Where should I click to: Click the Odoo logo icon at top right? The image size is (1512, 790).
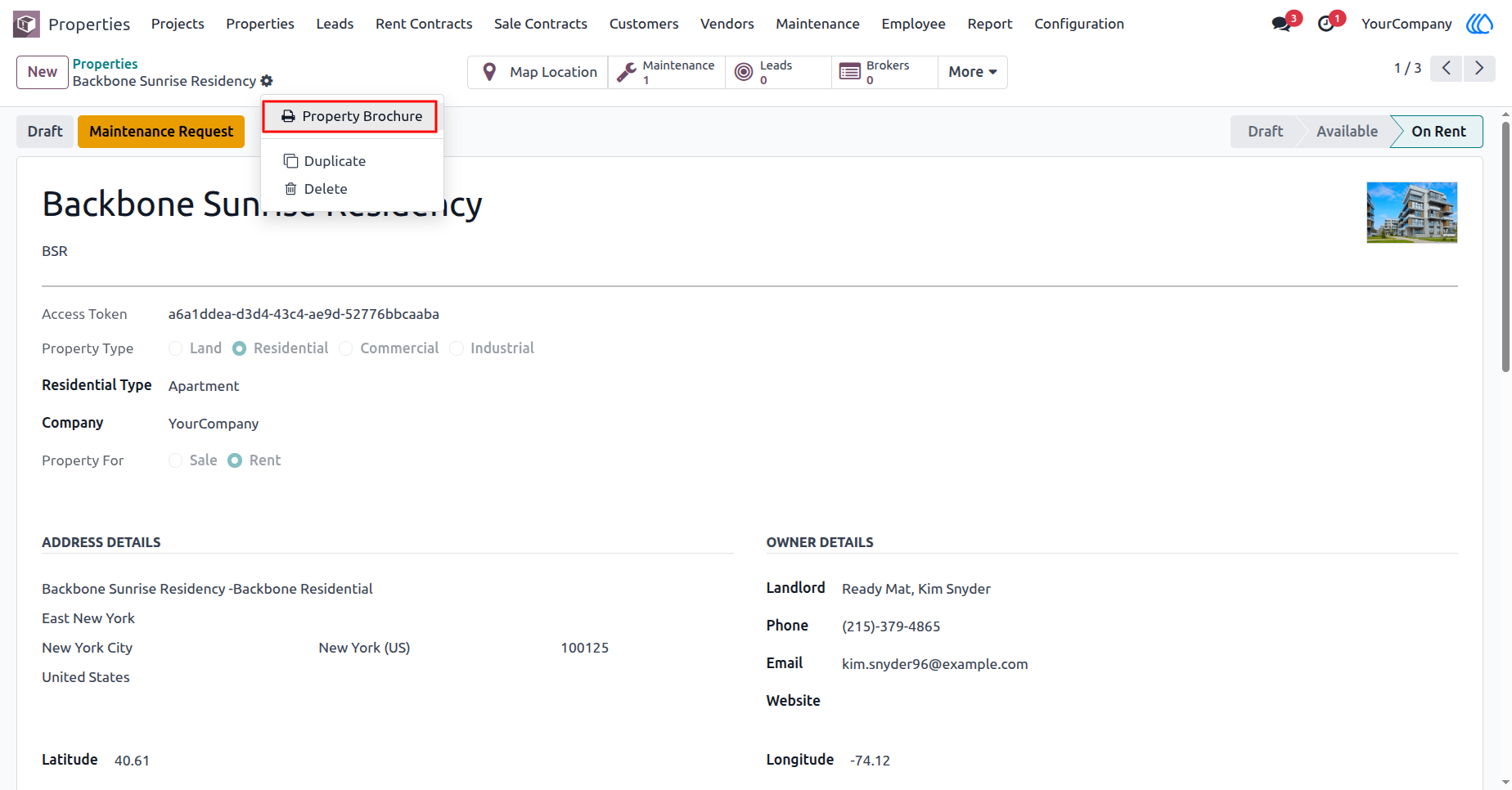[x=1479, y=24]
